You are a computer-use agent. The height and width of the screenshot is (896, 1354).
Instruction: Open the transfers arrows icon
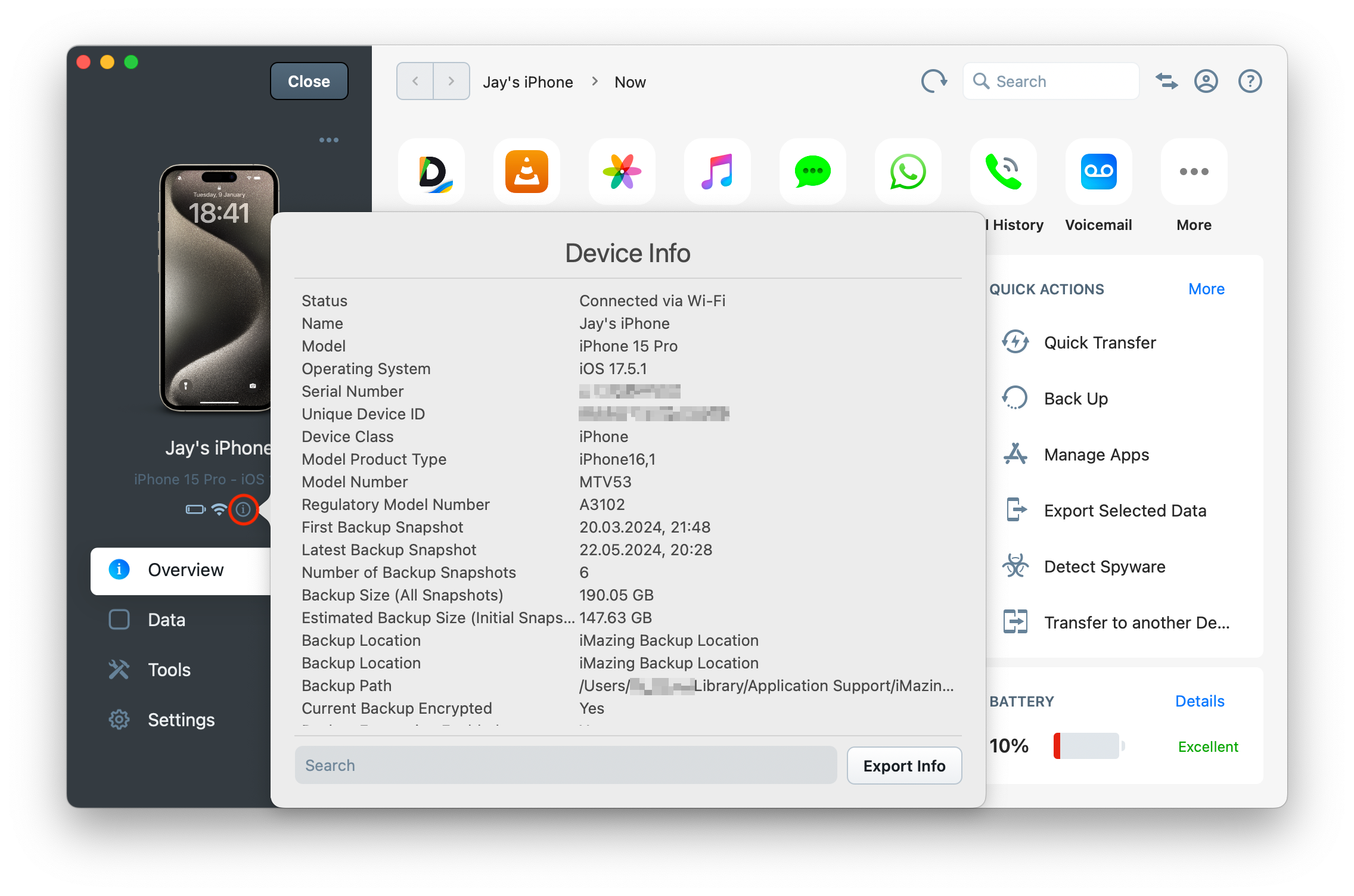click(x=1166, y=81)
